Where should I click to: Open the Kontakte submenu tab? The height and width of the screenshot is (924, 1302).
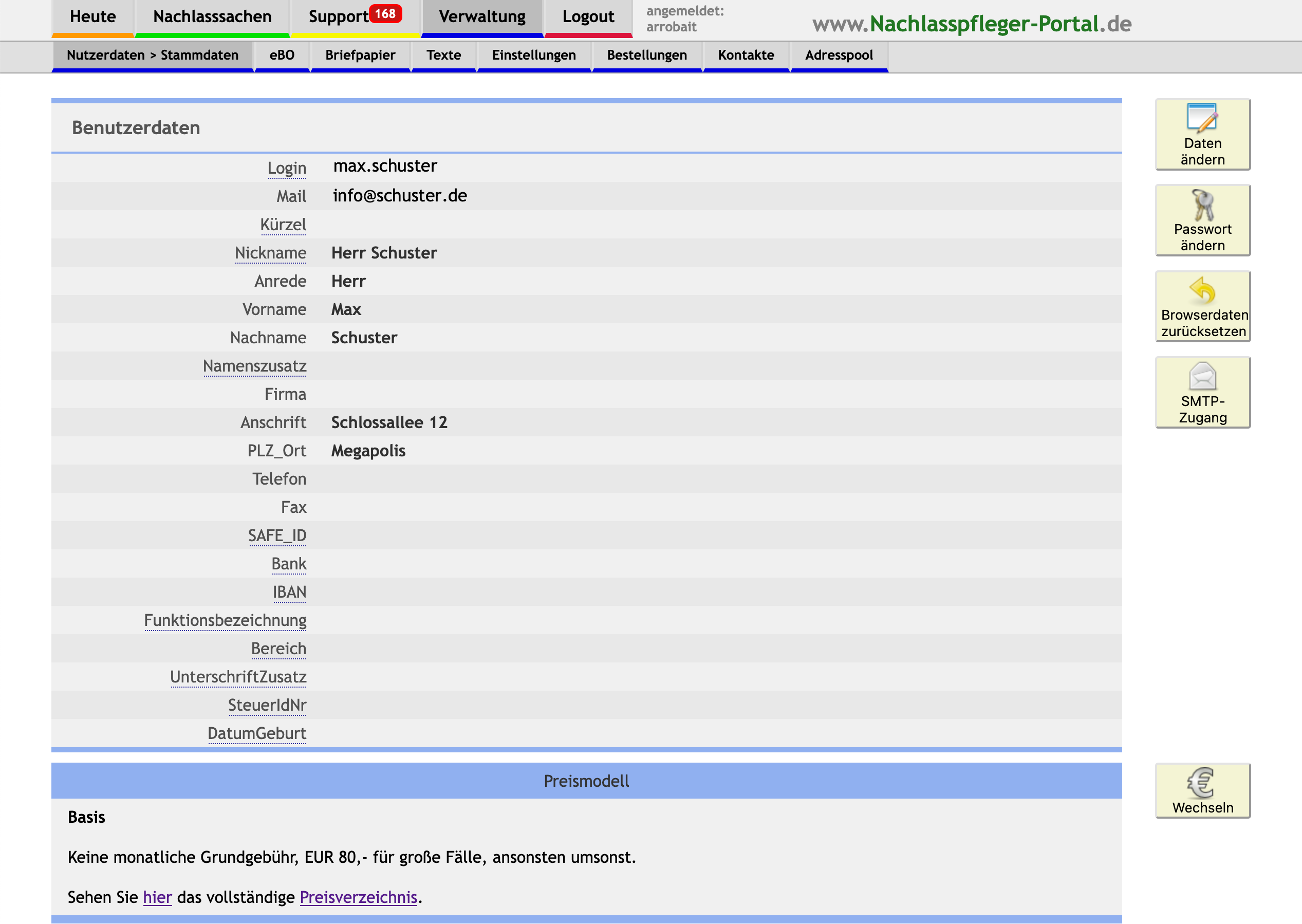pyautogui.click(x=745, y=55)
